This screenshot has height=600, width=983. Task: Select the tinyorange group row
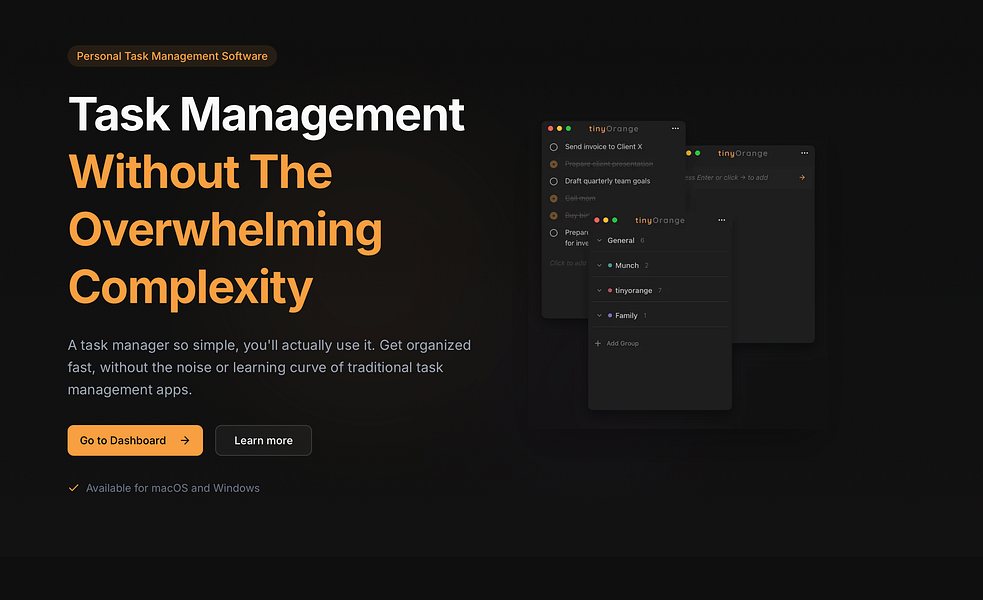pyautogui.click(x=660, y=290)
